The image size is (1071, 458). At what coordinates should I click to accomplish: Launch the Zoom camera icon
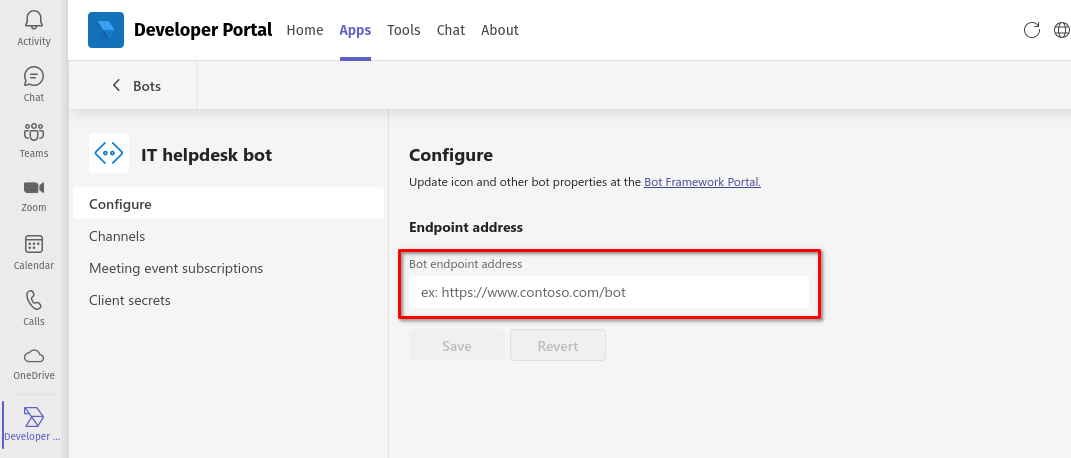(33, 188)
